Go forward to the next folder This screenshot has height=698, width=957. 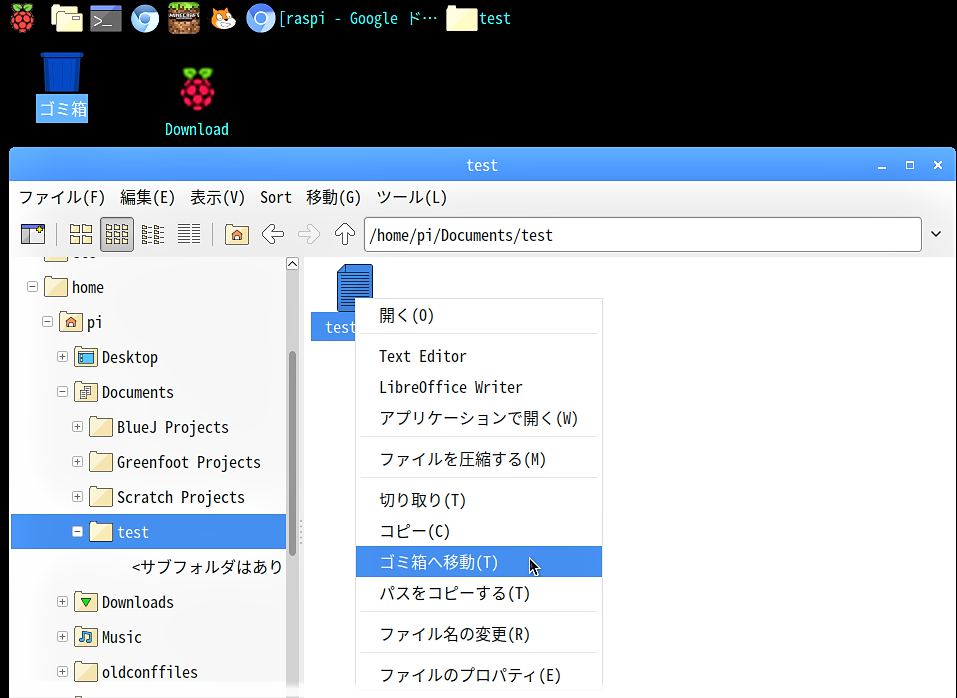(309, 234)
